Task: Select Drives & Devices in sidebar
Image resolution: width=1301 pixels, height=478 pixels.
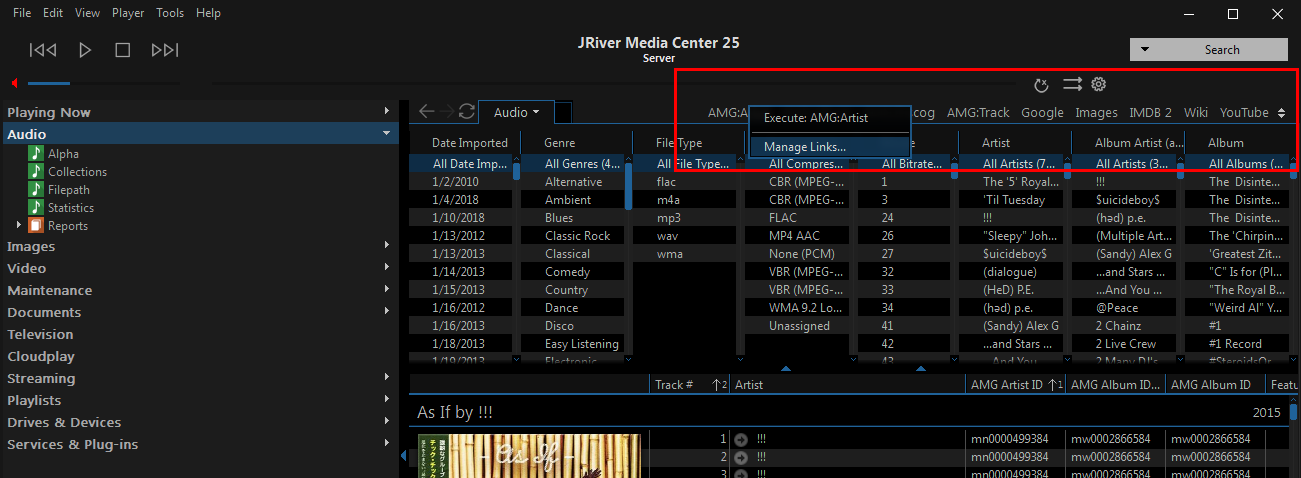Action: 64,422
